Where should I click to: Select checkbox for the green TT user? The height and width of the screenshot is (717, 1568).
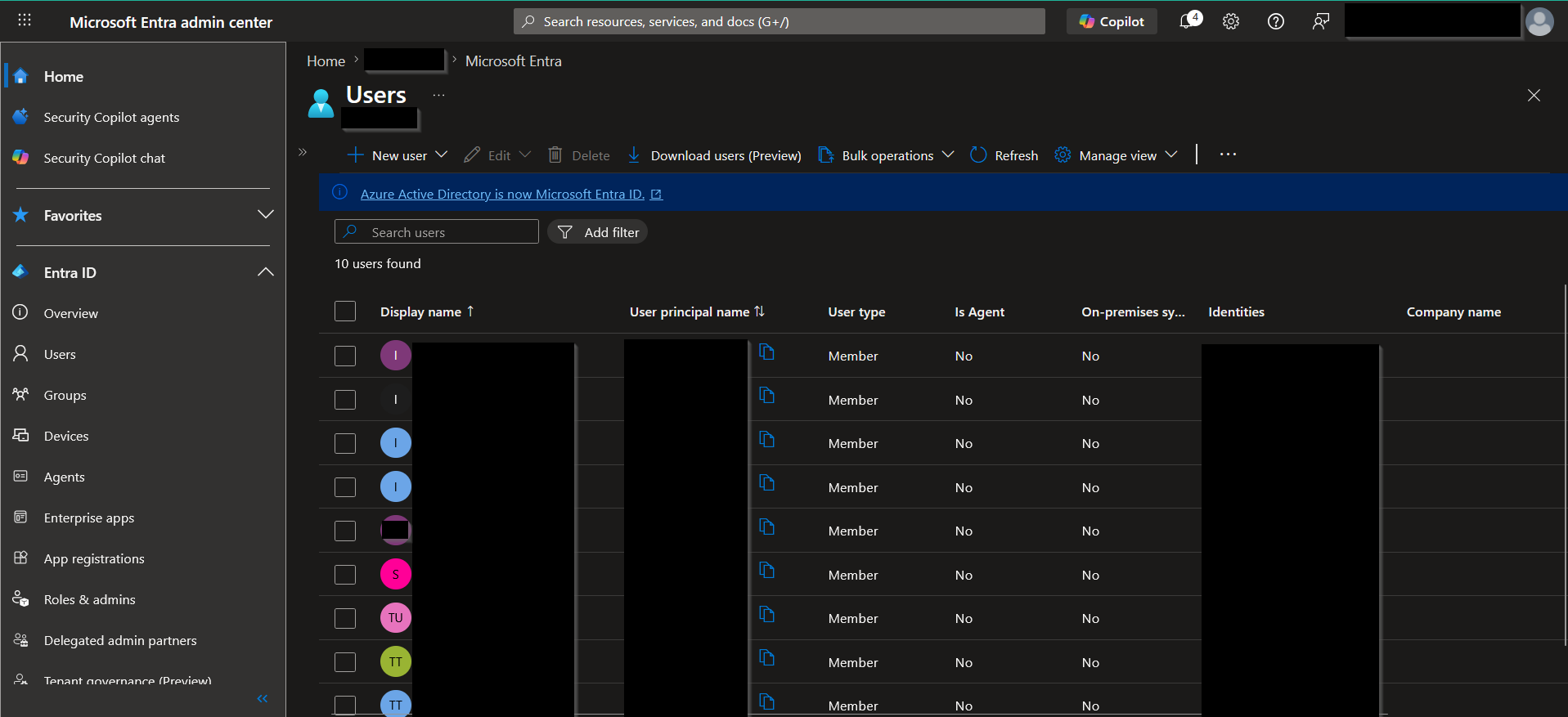[x=345, y=662]
